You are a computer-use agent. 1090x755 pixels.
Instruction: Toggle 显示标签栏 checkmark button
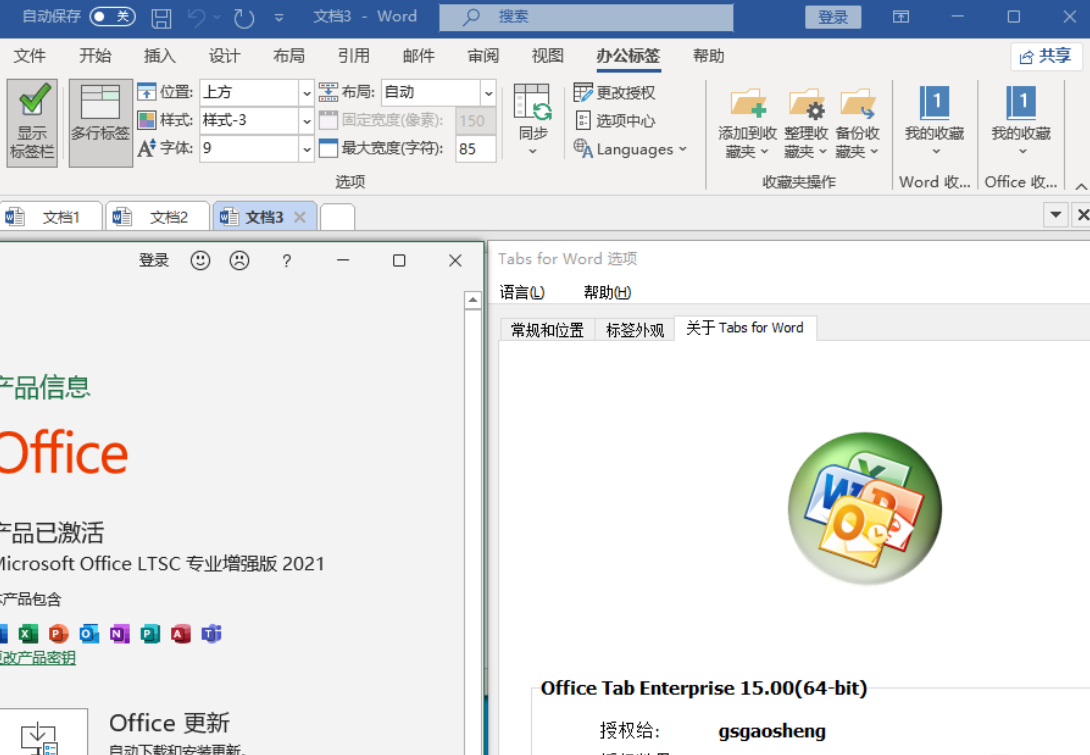tap(32, 122)
